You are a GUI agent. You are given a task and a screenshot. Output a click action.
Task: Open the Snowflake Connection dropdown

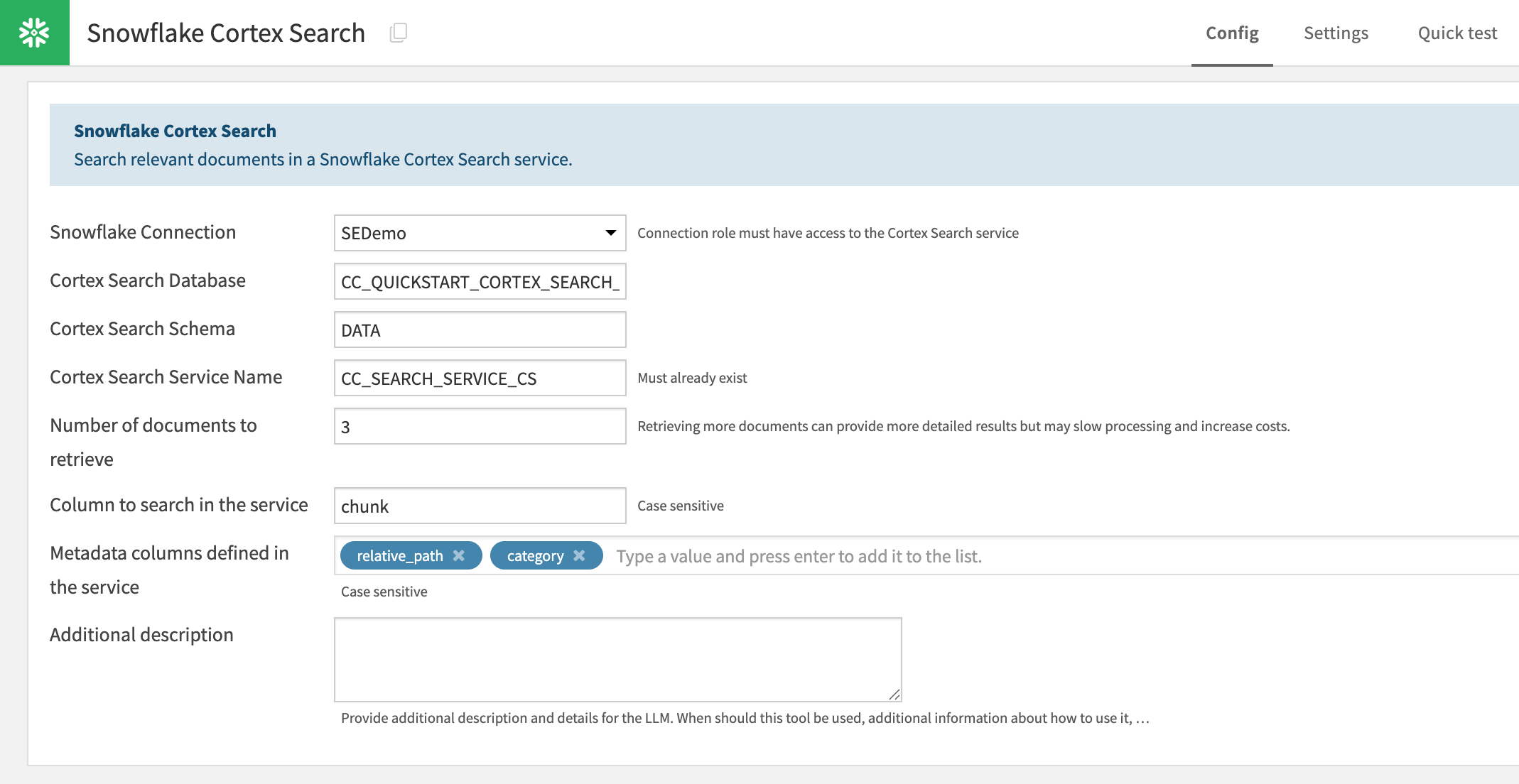[480, 233]
